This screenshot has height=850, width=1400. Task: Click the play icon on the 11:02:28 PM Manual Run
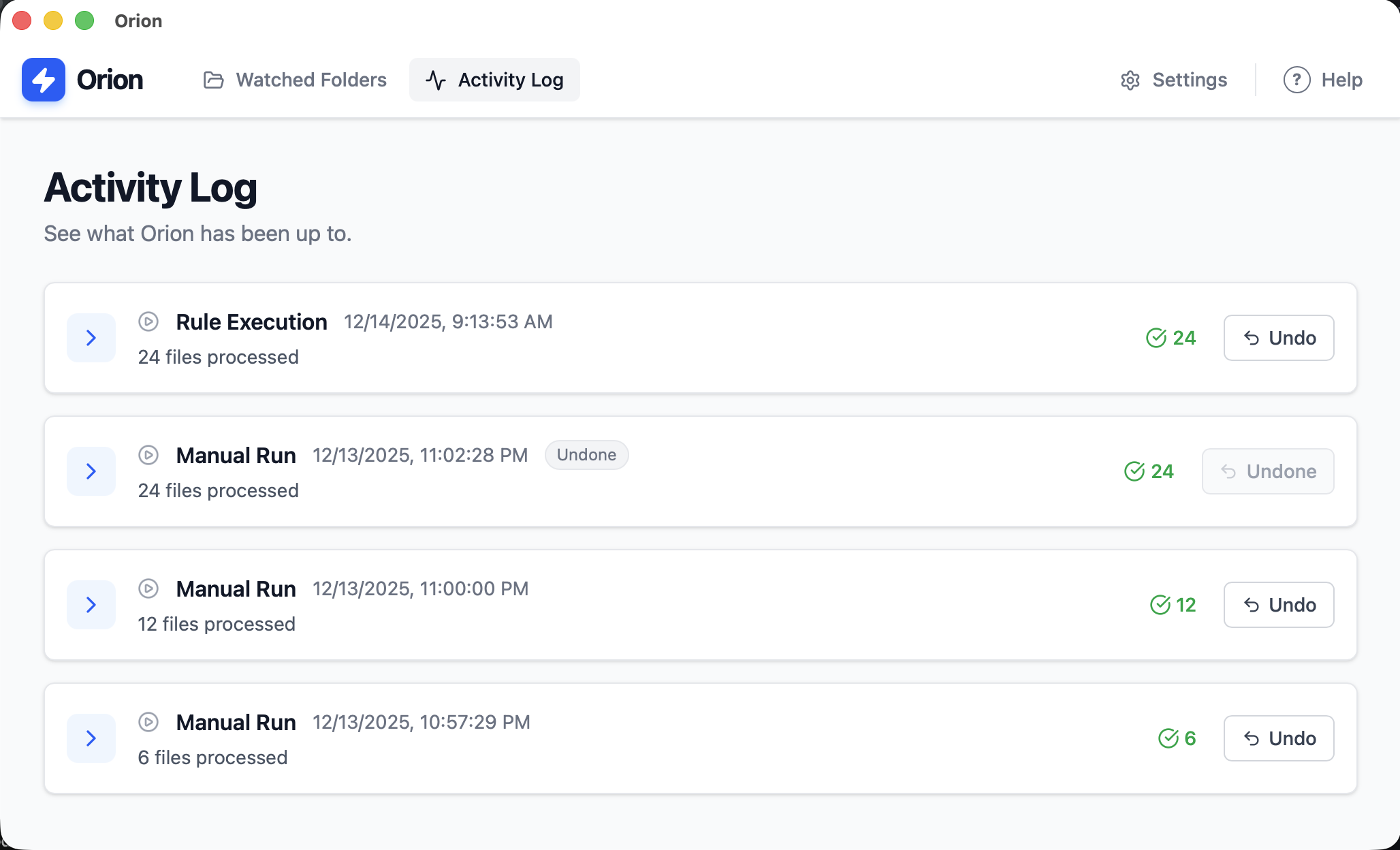[x=149, y=455]
